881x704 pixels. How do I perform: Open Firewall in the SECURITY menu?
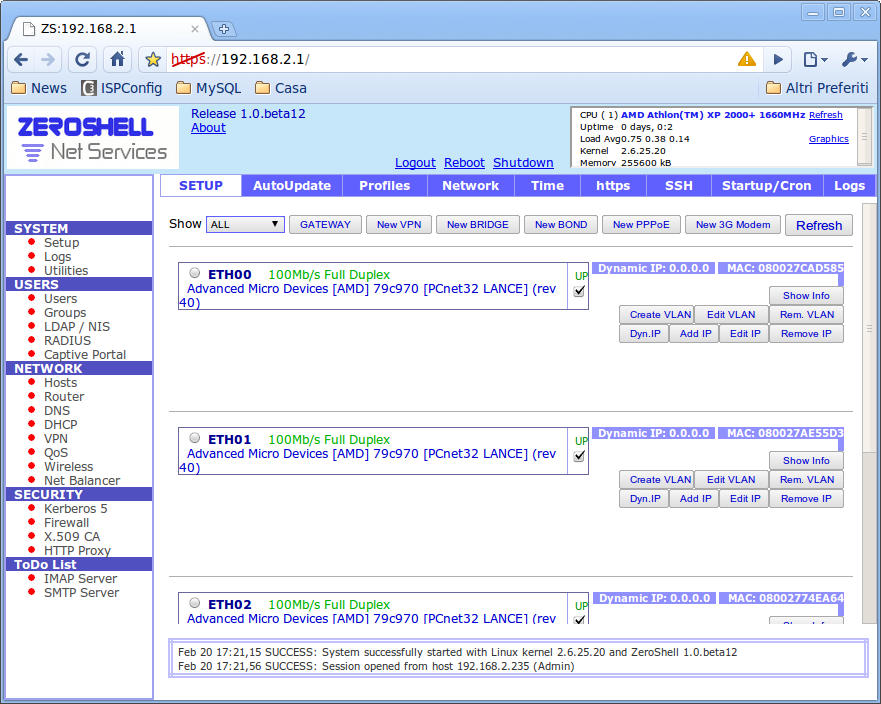(66, 523)
